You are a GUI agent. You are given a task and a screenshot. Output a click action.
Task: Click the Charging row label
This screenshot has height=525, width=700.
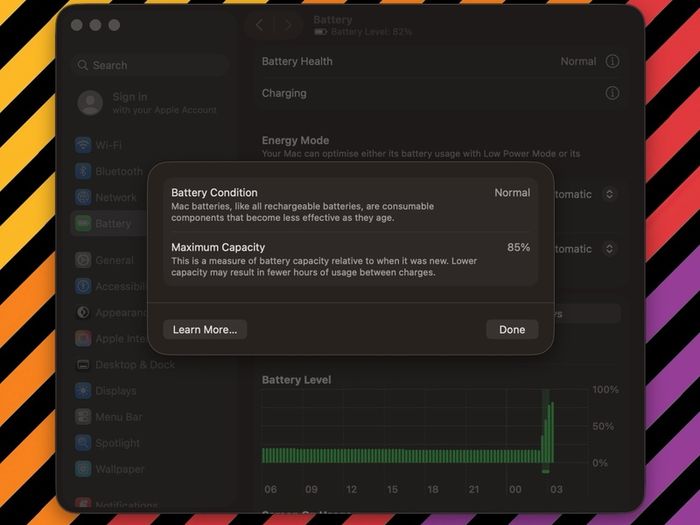coord(284,93)
